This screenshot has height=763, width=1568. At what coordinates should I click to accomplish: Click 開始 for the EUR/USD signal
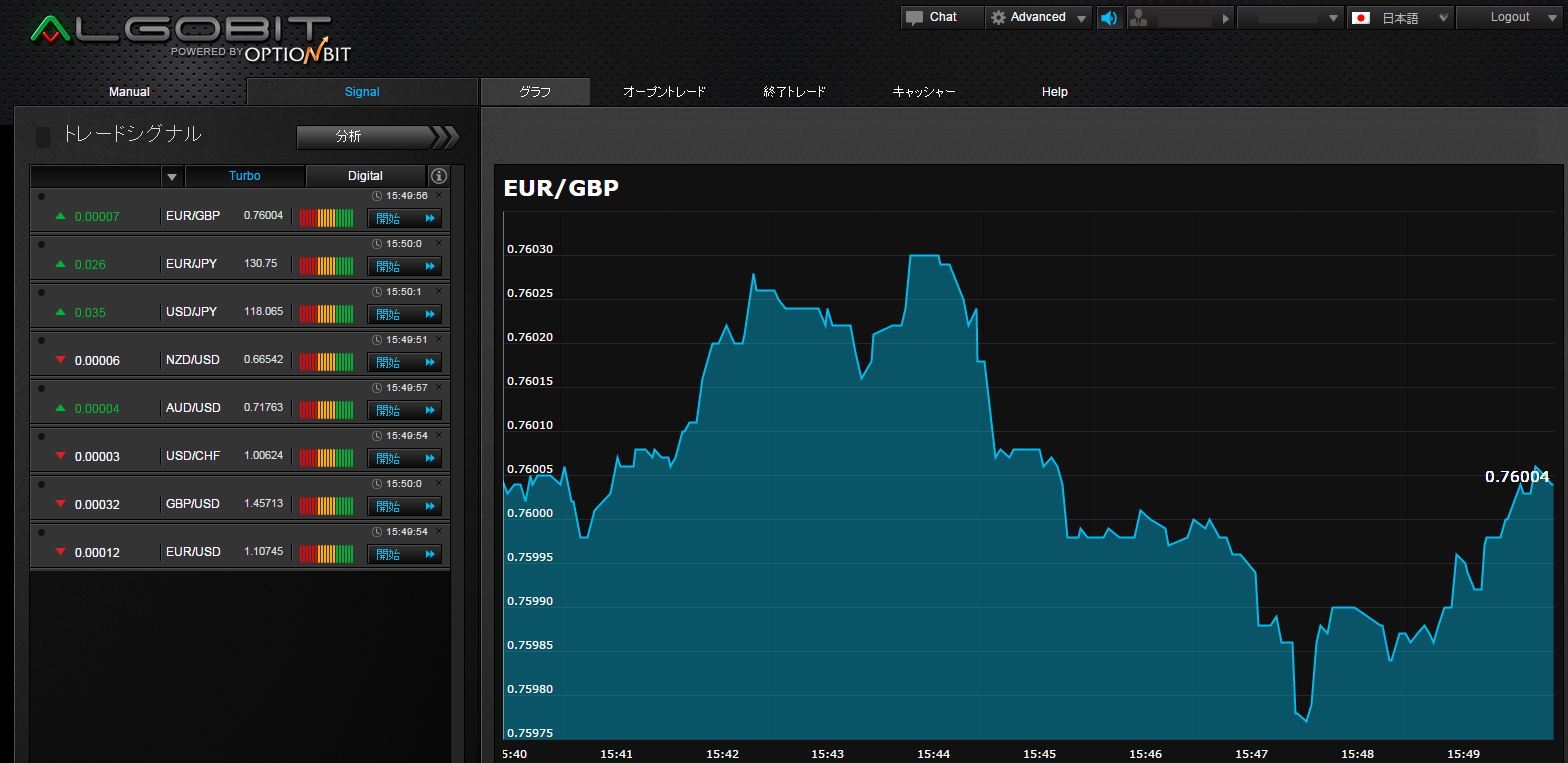coord(404,554)
